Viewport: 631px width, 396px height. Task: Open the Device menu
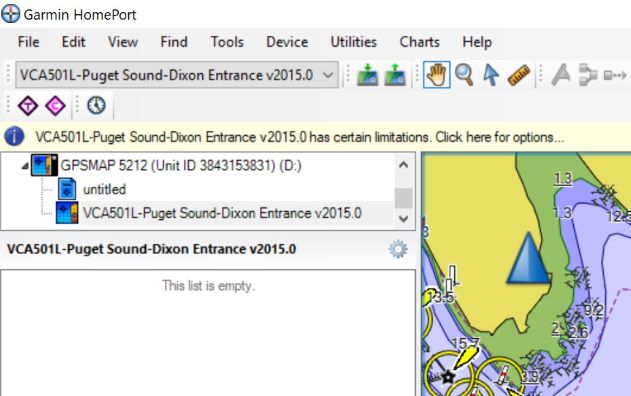pos(287,42)
